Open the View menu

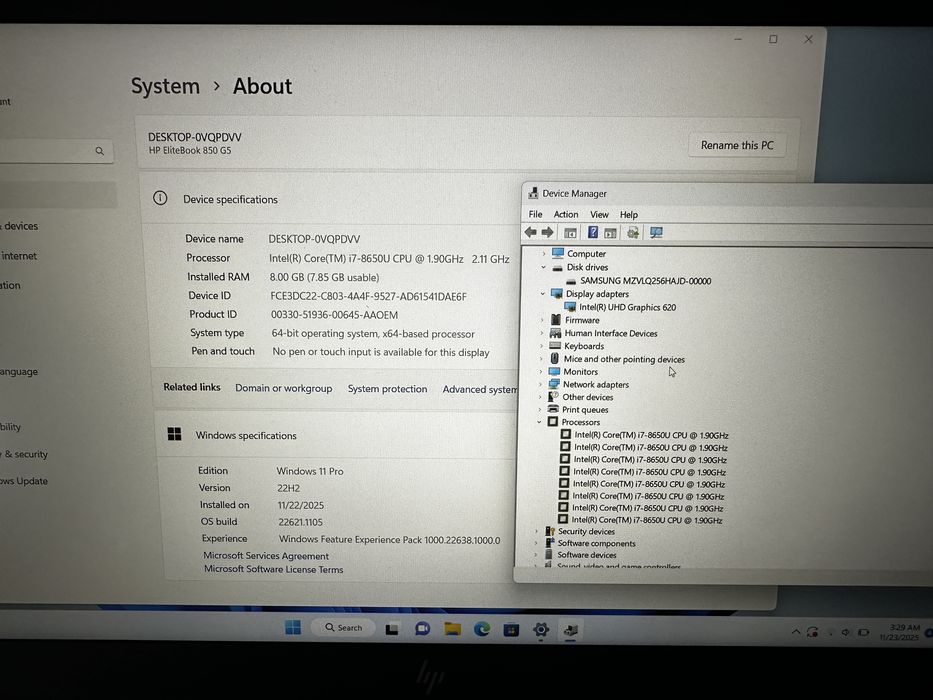(599, 214)
